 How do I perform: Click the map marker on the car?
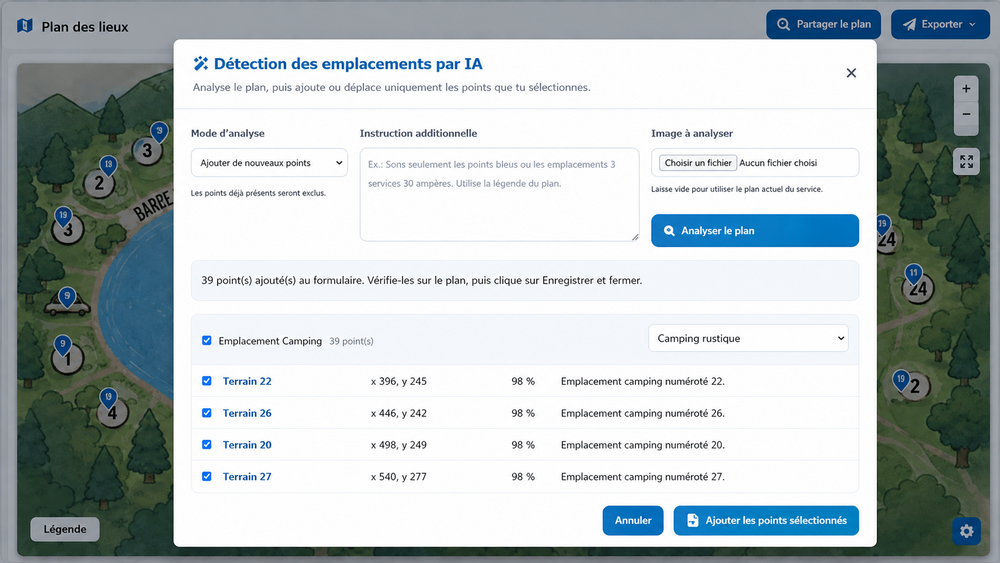pyautogui.click(x=67, y=296)
